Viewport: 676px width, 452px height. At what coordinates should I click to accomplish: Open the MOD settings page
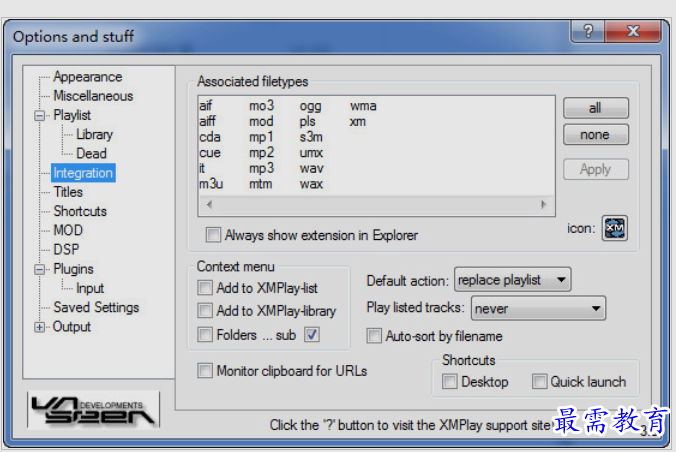68,230
